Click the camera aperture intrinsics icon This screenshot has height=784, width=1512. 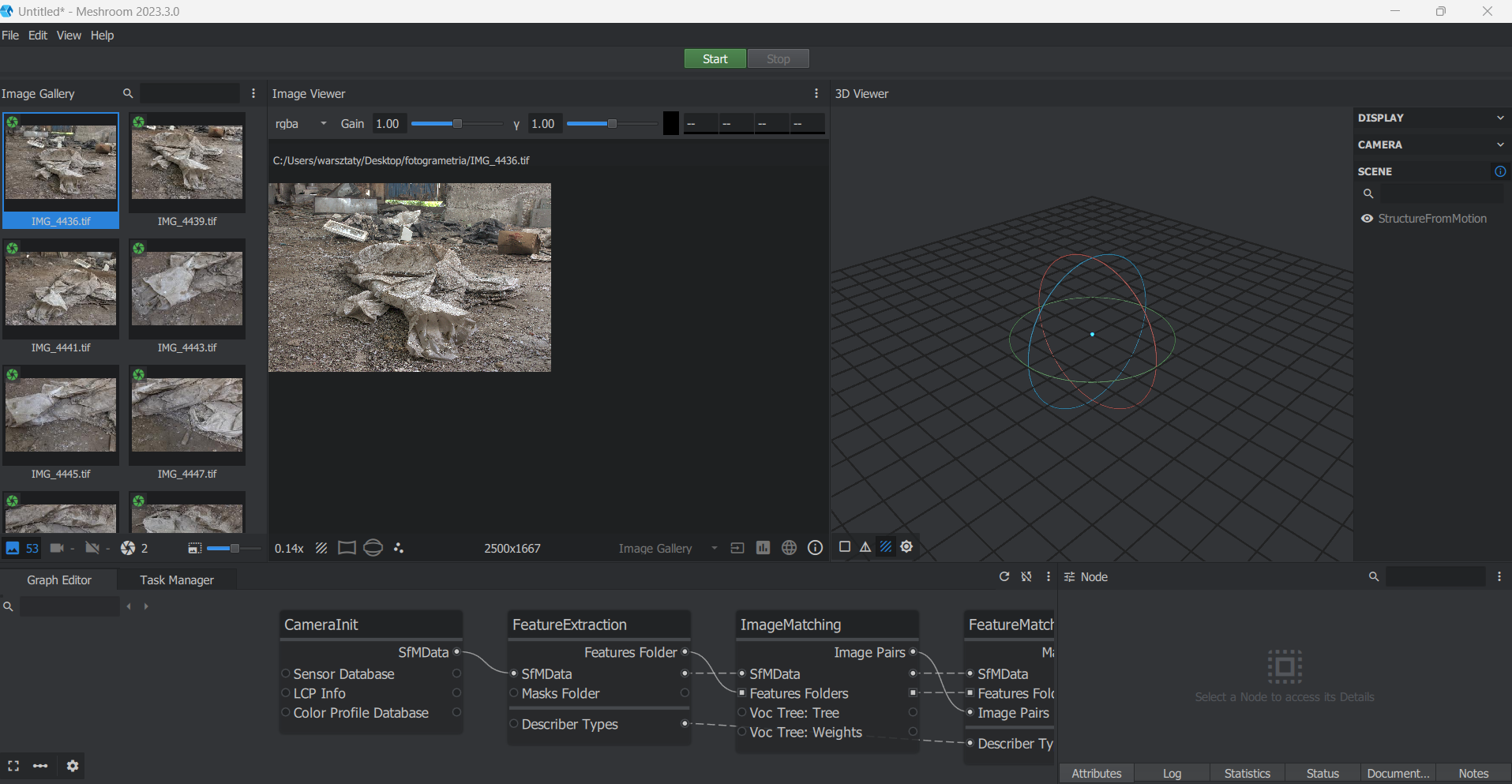pyautogui.click(x=128, y=548)
